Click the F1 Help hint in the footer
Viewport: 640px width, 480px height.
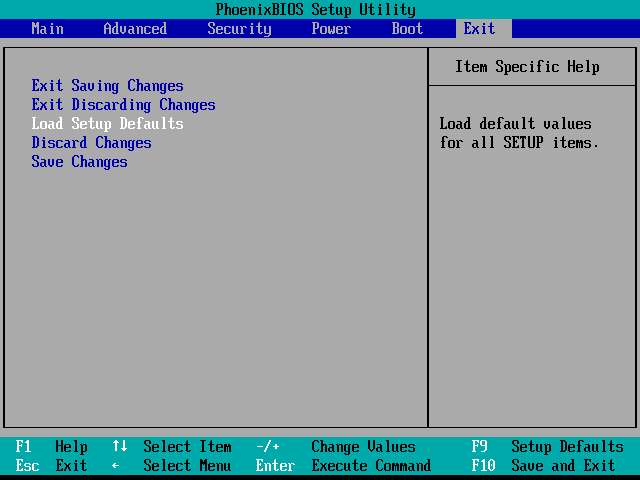point(52,447)
